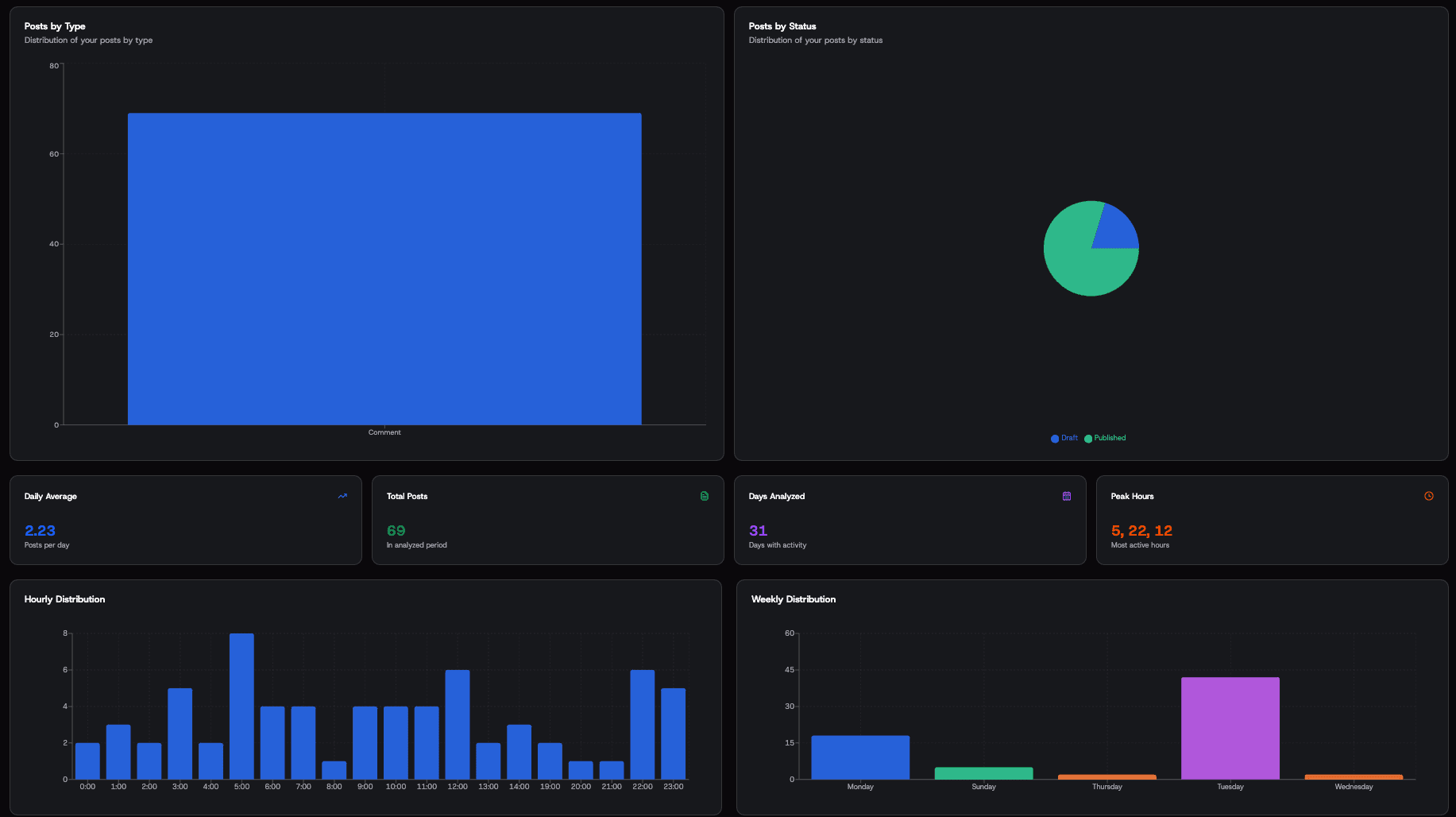Click the Daily Average trend arrow icon
The width and height of the screenshot is (1456, 817).
[x=342, y=496]
